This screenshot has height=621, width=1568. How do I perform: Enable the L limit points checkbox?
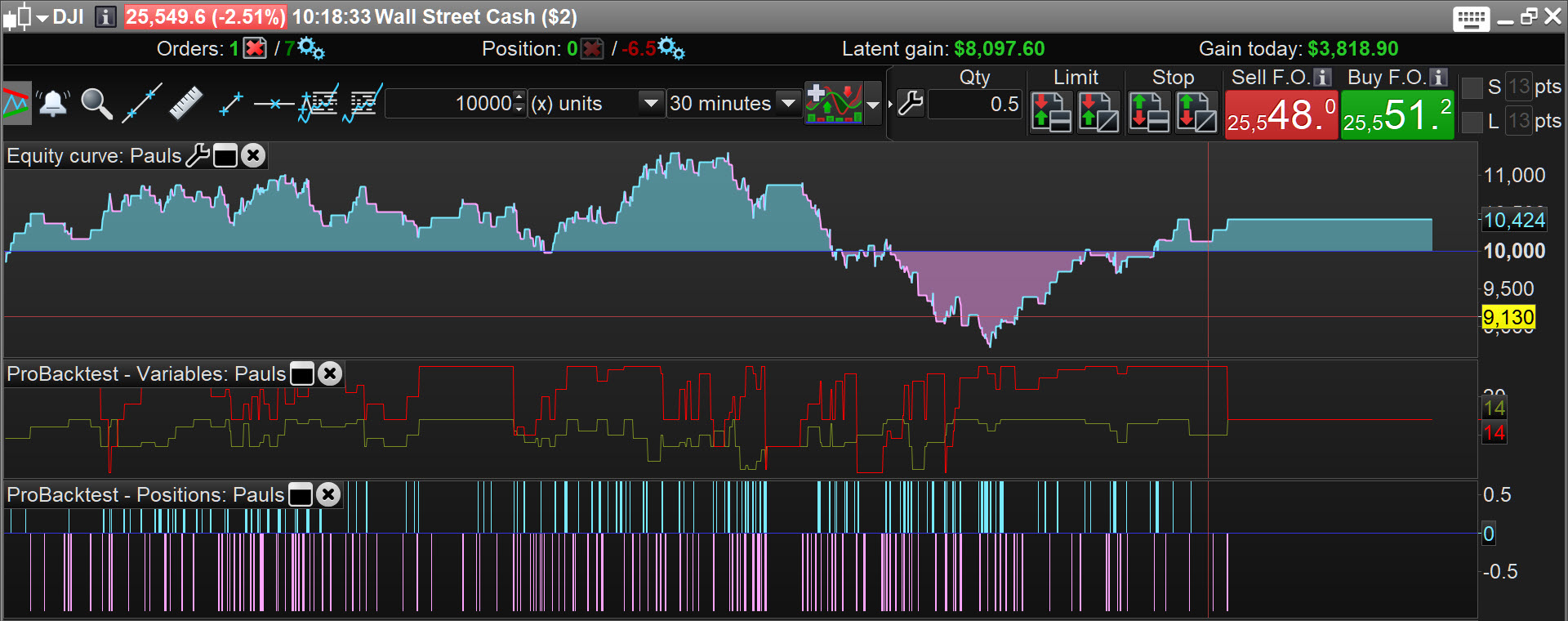coord(1472,122)
